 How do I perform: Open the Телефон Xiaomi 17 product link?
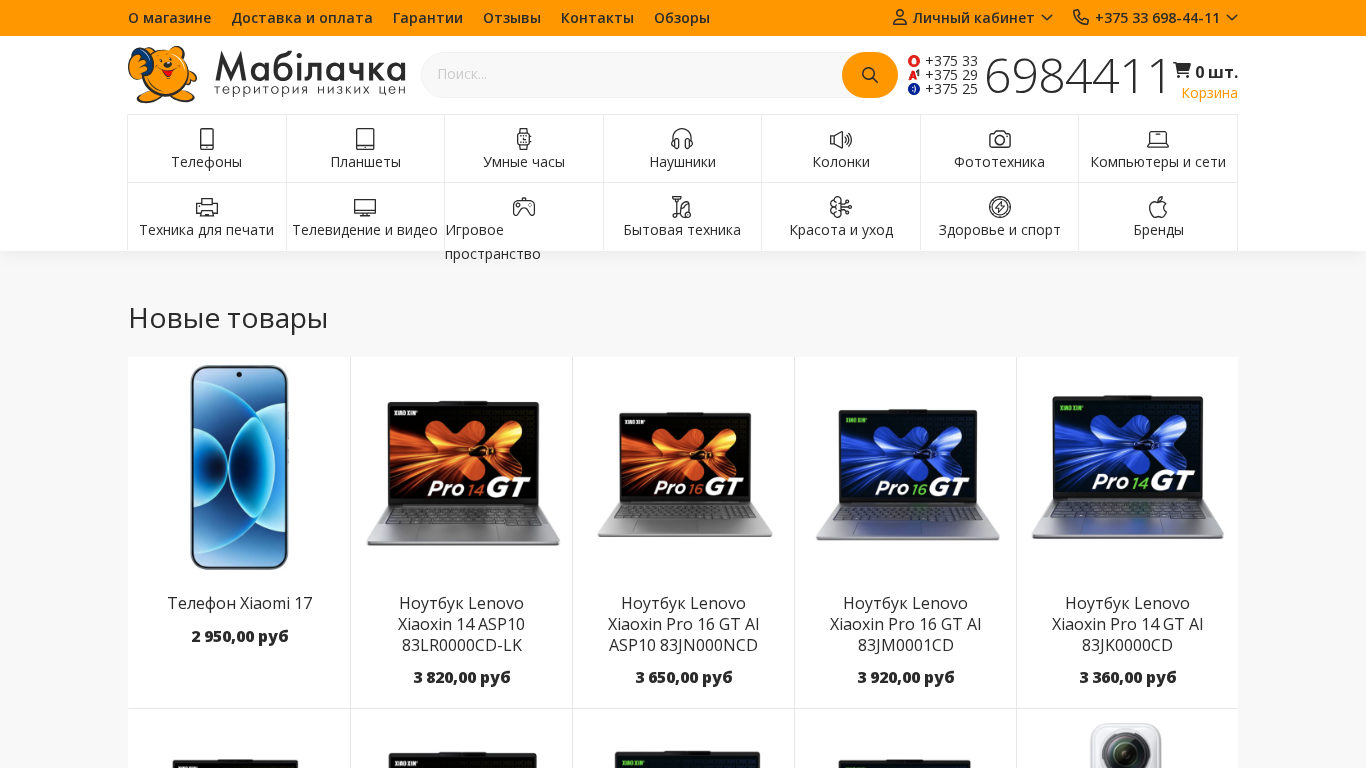click(240, 603)
